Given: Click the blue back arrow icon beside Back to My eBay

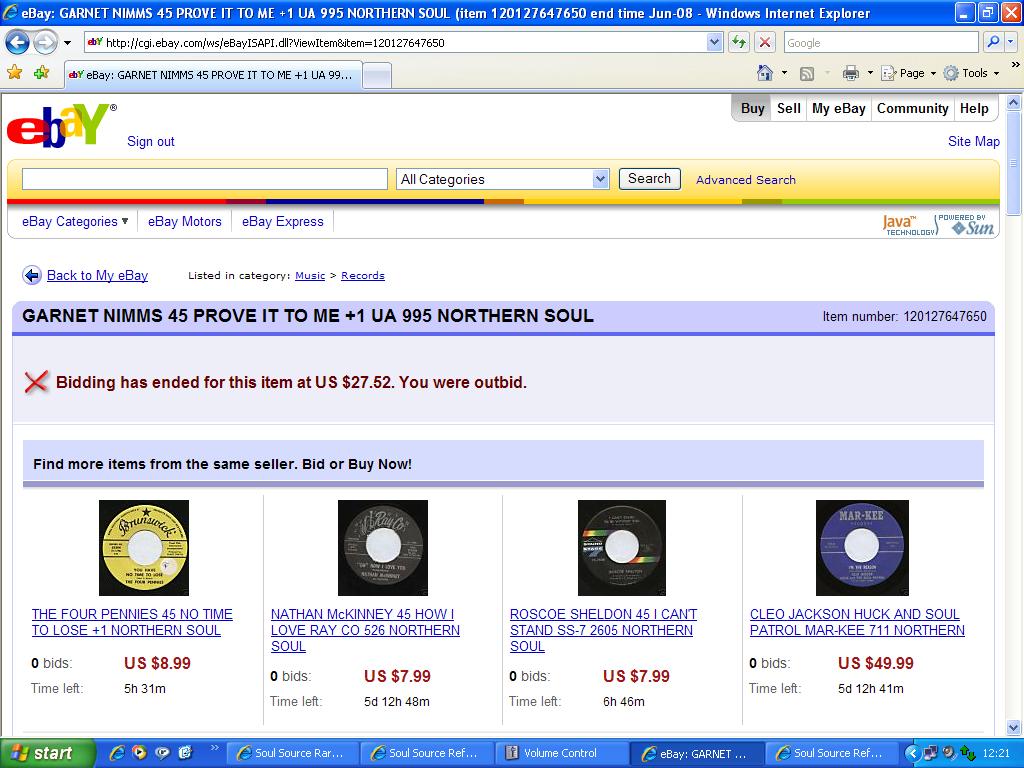Looking at the screenshot, I should pyautogui.click(x=31, y=276).
